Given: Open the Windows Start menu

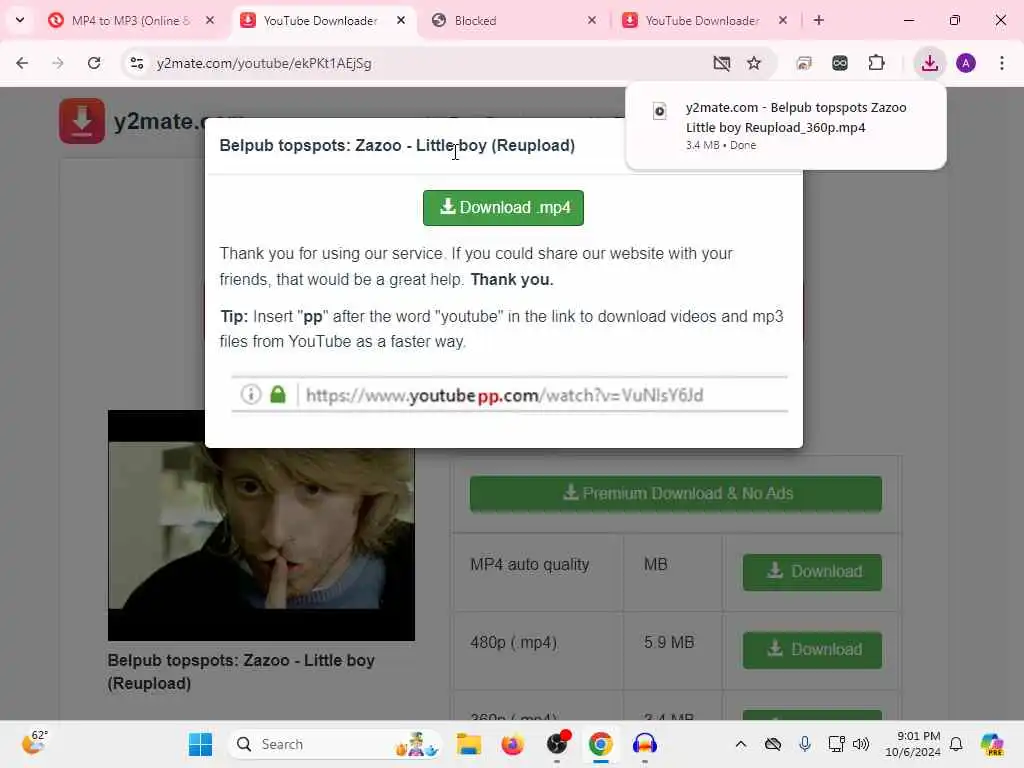Looking at the screenshot, I should 200,744.
